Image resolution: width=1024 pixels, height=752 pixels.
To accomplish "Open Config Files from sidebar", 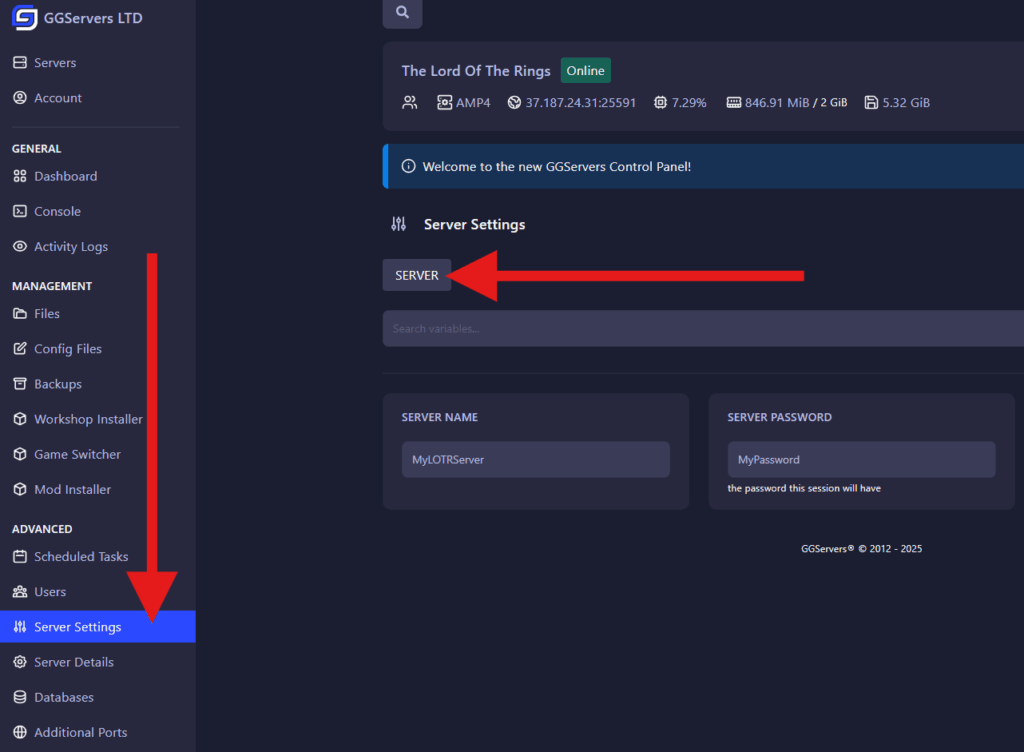I will 67,349.
